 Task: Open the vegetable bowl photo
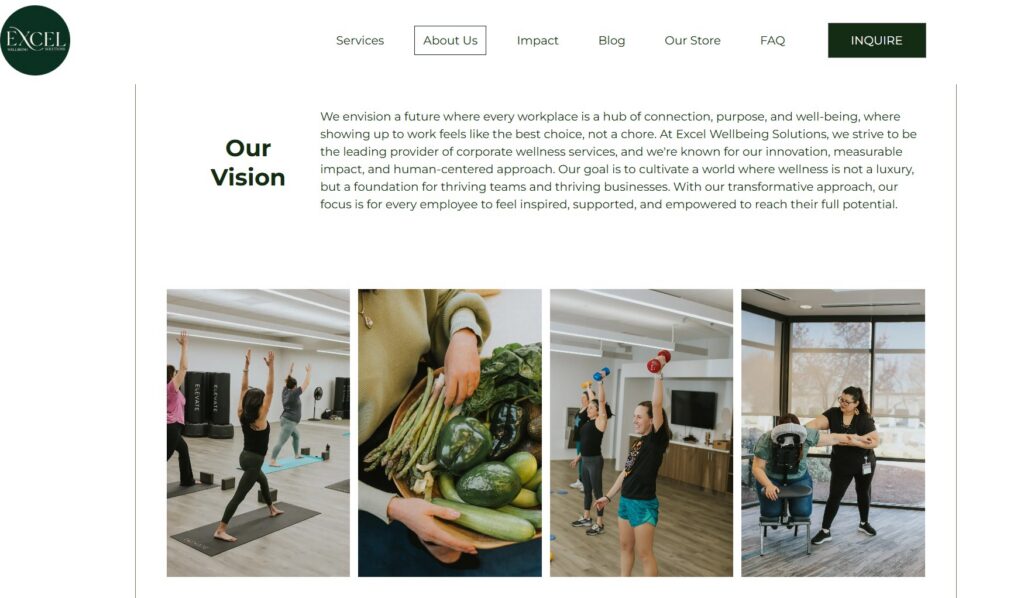[449, 433]
